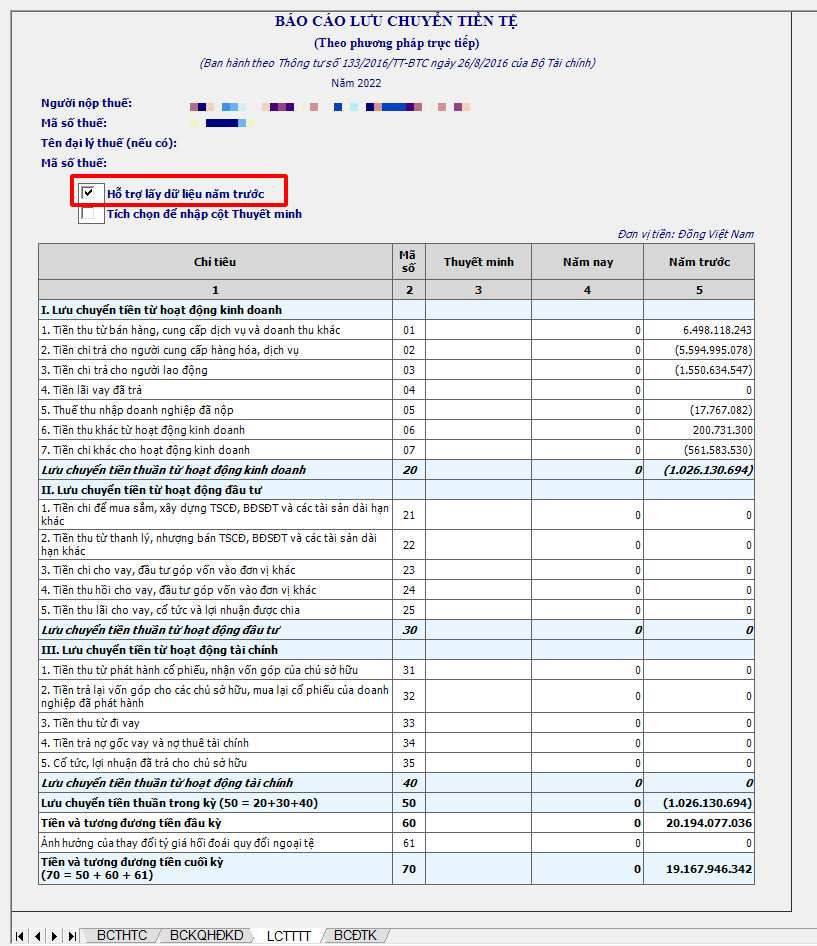Select Năm nay cell for code 01
The width and height of the screenshot is (817, 946).
click(x=587, y=330)
